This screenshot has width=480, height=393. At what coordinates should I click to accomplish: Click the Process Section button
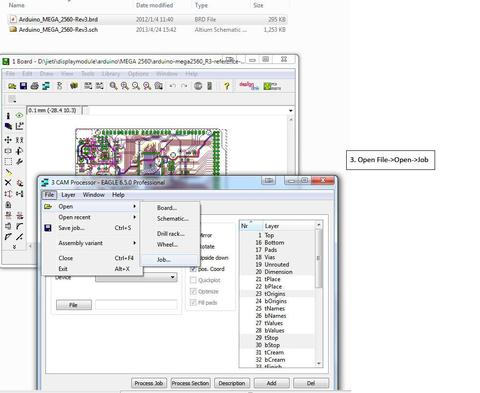(x=190, y=383)
